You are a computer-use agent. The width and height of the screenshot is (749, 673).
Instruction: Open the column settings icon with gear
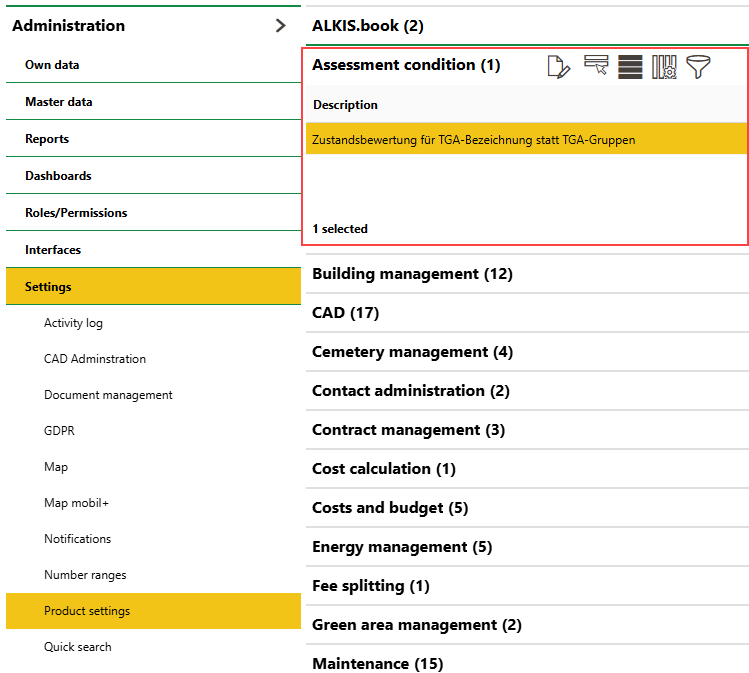tap(664, 67)
